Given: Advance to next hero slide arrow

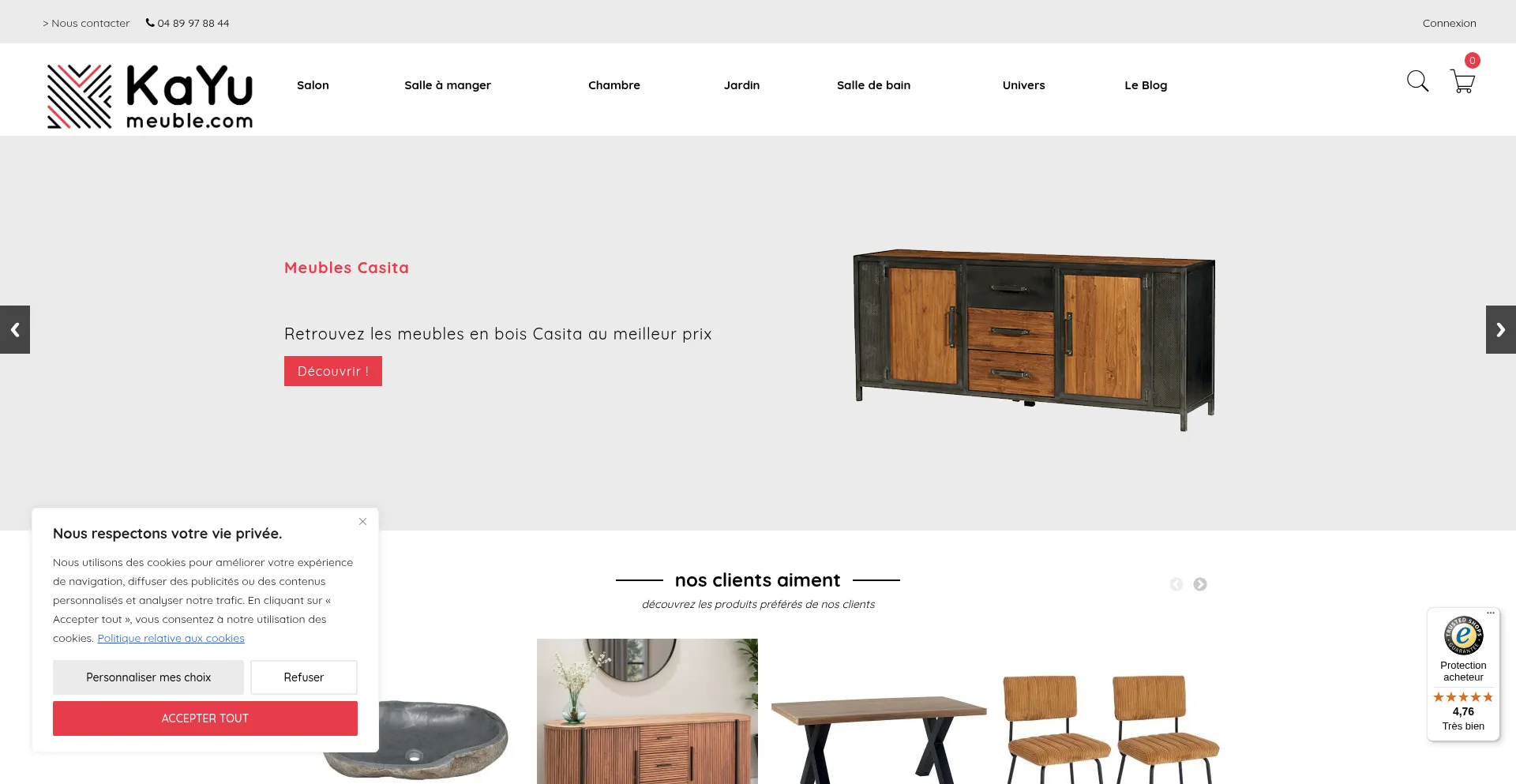Looking at the screenshot, I should coord(1501,329).
